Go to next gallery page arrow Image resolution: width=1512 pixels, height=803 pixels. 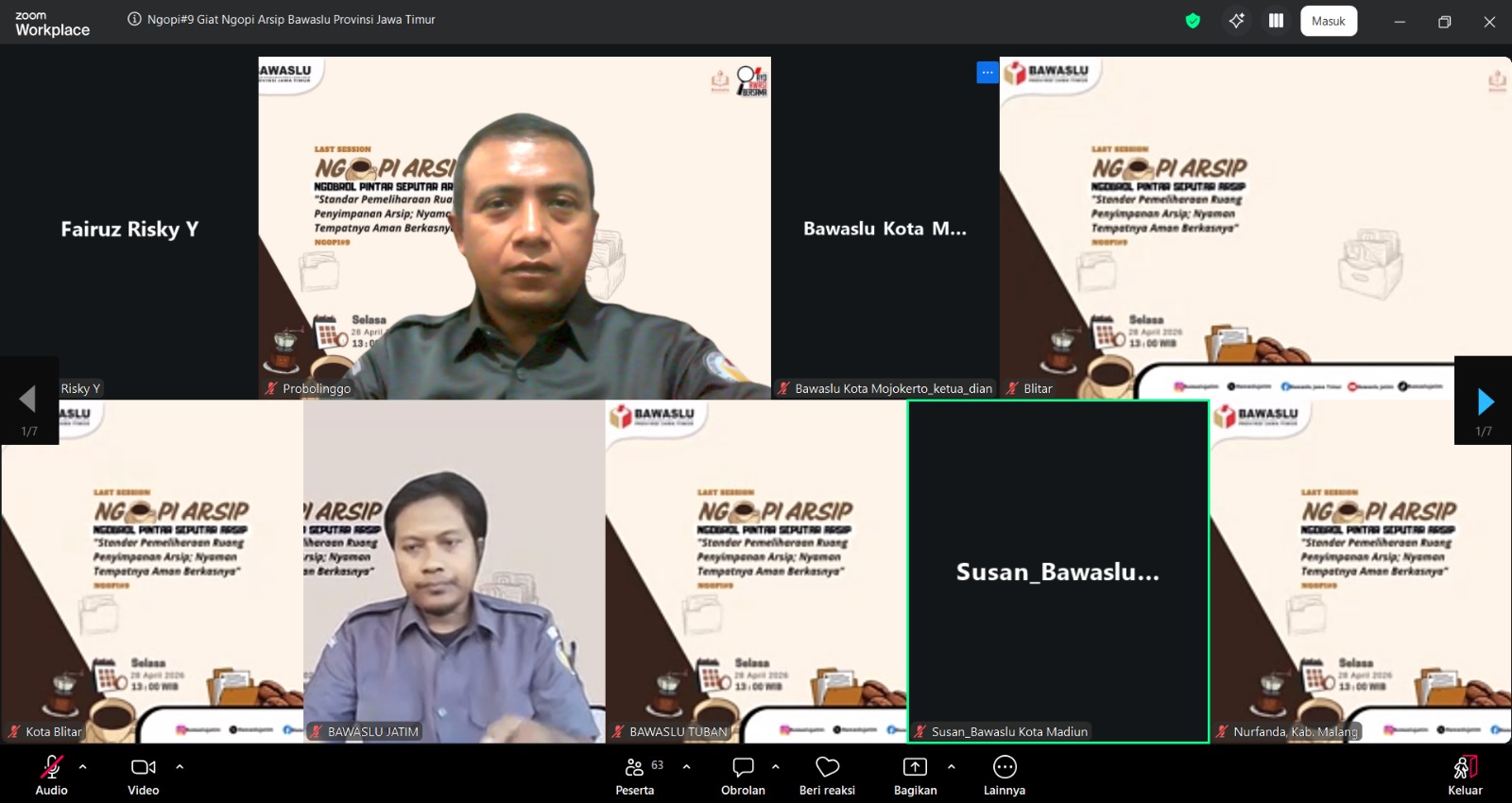click(x=1485, y=401)
